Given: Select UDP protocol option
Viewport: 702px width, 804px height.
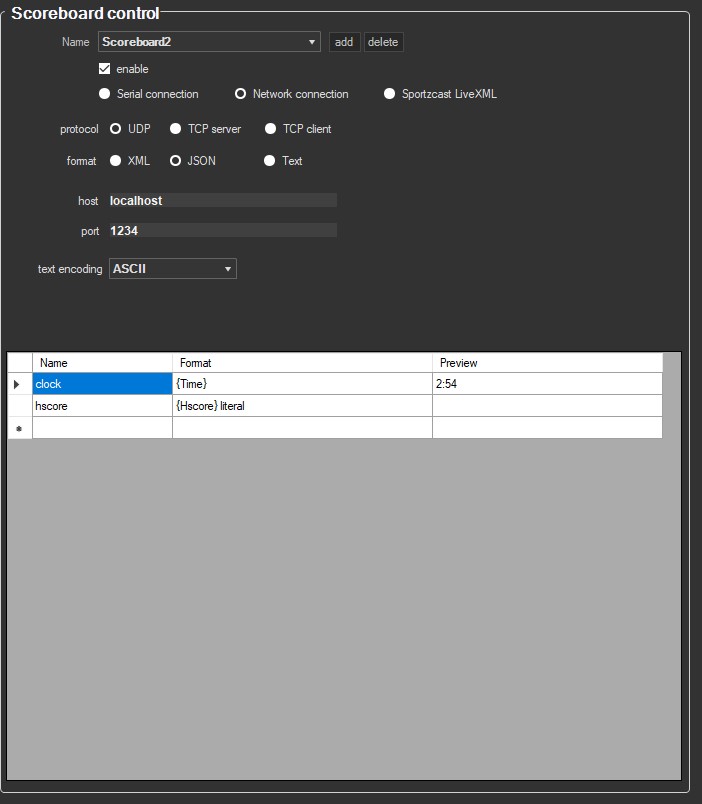Looking at the screenshot, I should click(x=116, y=129).
